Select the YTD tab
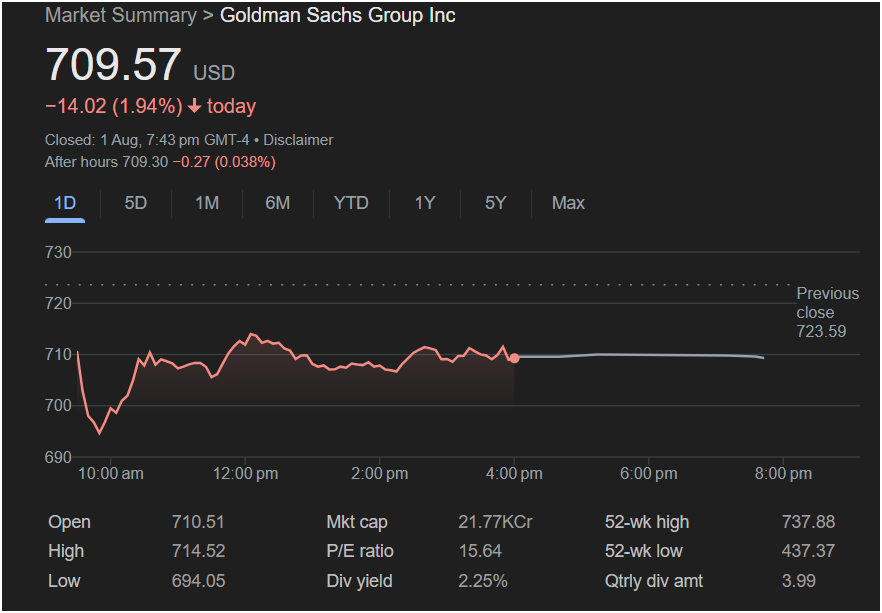The width and height of the screenshot is (882, 613). click(x=351, y=203)
